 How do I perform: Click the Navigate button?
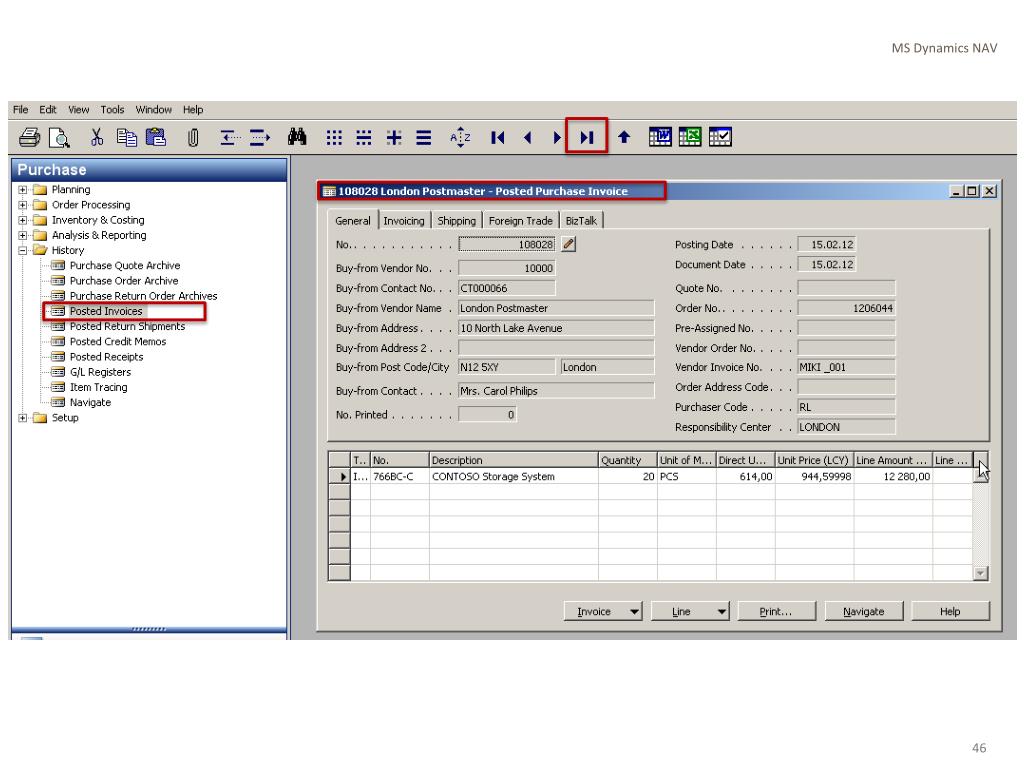(863, 611)
